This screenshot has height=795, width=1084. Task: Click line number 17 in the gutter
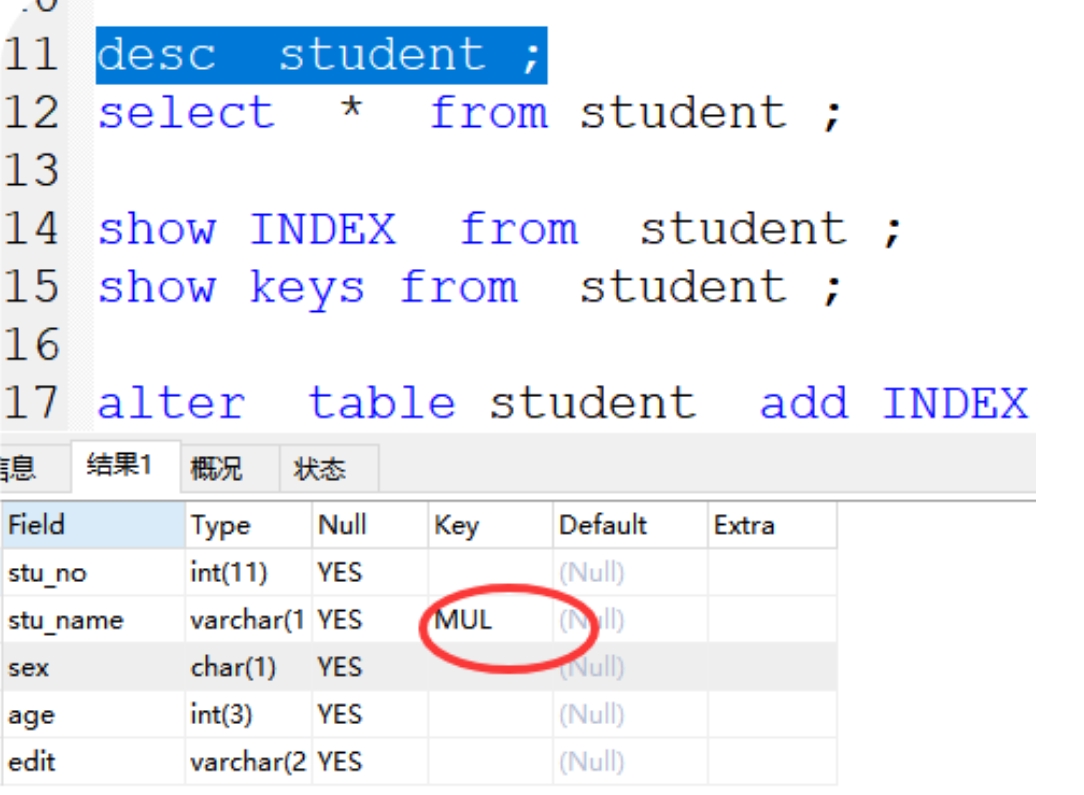[31, 403]
